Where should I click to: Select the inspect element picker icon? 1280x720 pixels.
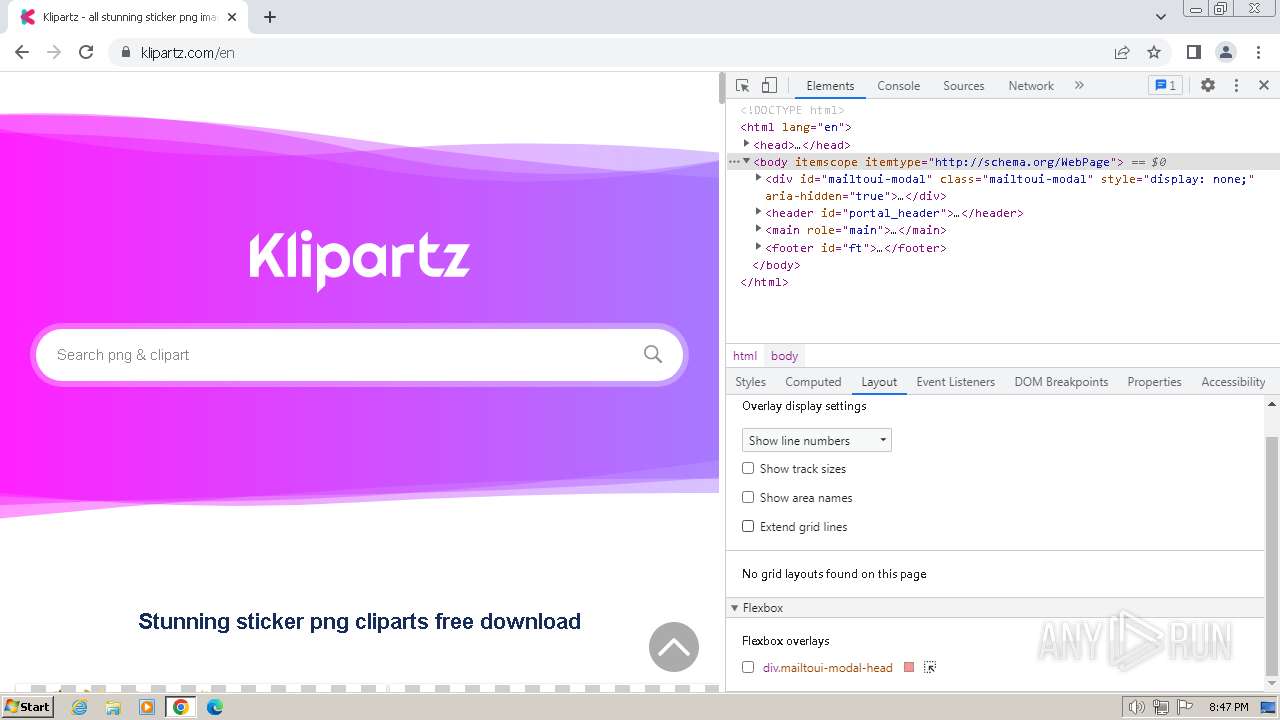(742, 86)
